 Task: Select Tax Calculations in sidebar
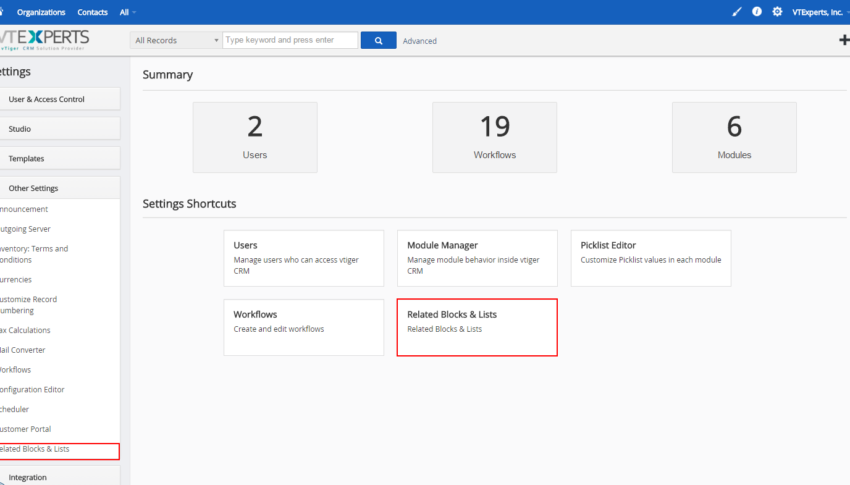(x=25, y=330)
